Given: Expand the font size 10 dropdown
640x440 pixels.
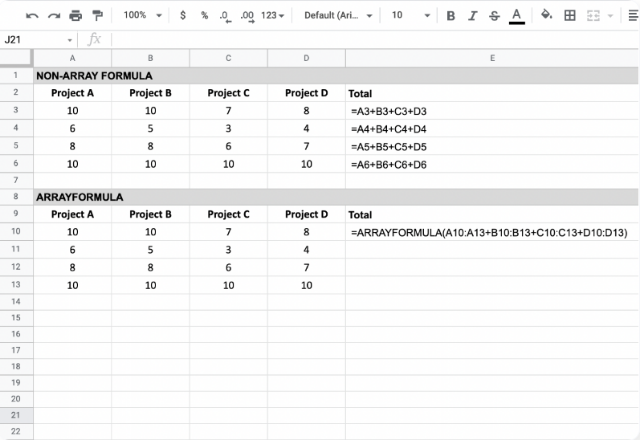Looking at the screenshot, I should click(411, 15).
